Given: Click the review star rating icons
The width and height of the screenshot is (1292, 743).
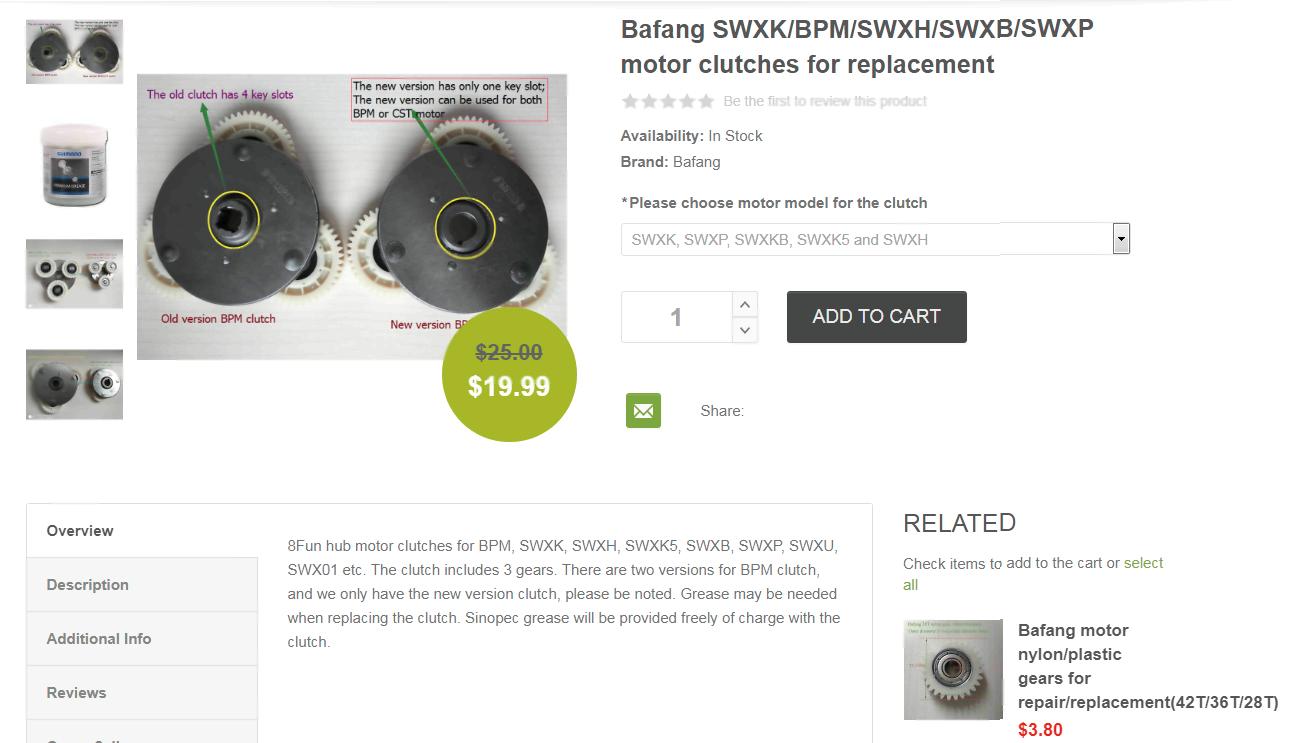Looking at the screenshot, I should [x=668, y=101].
